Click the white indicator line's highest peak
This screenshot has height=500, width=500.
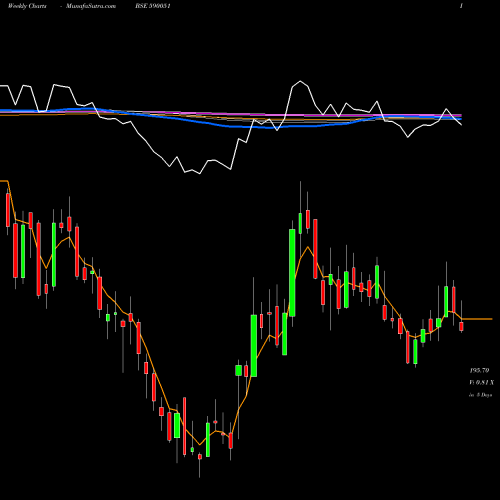pos(300,81)
